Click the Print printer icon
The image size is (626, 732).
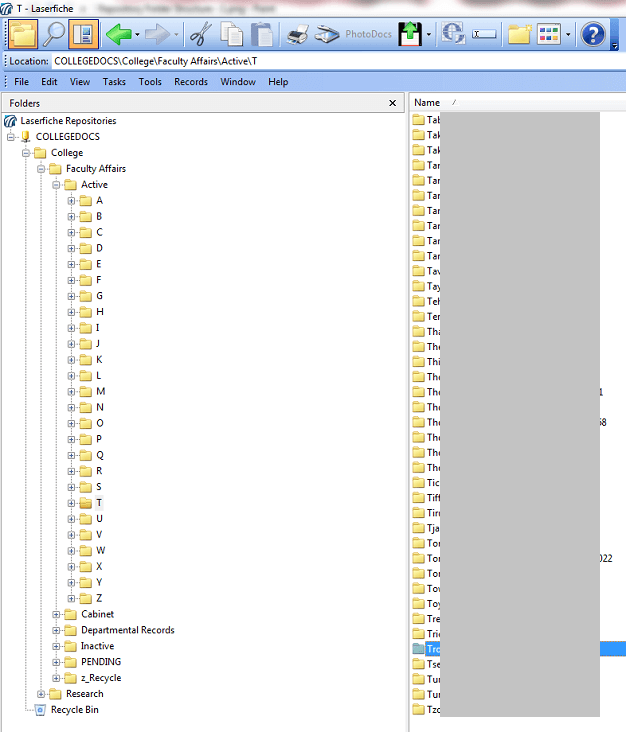[298, 35]
